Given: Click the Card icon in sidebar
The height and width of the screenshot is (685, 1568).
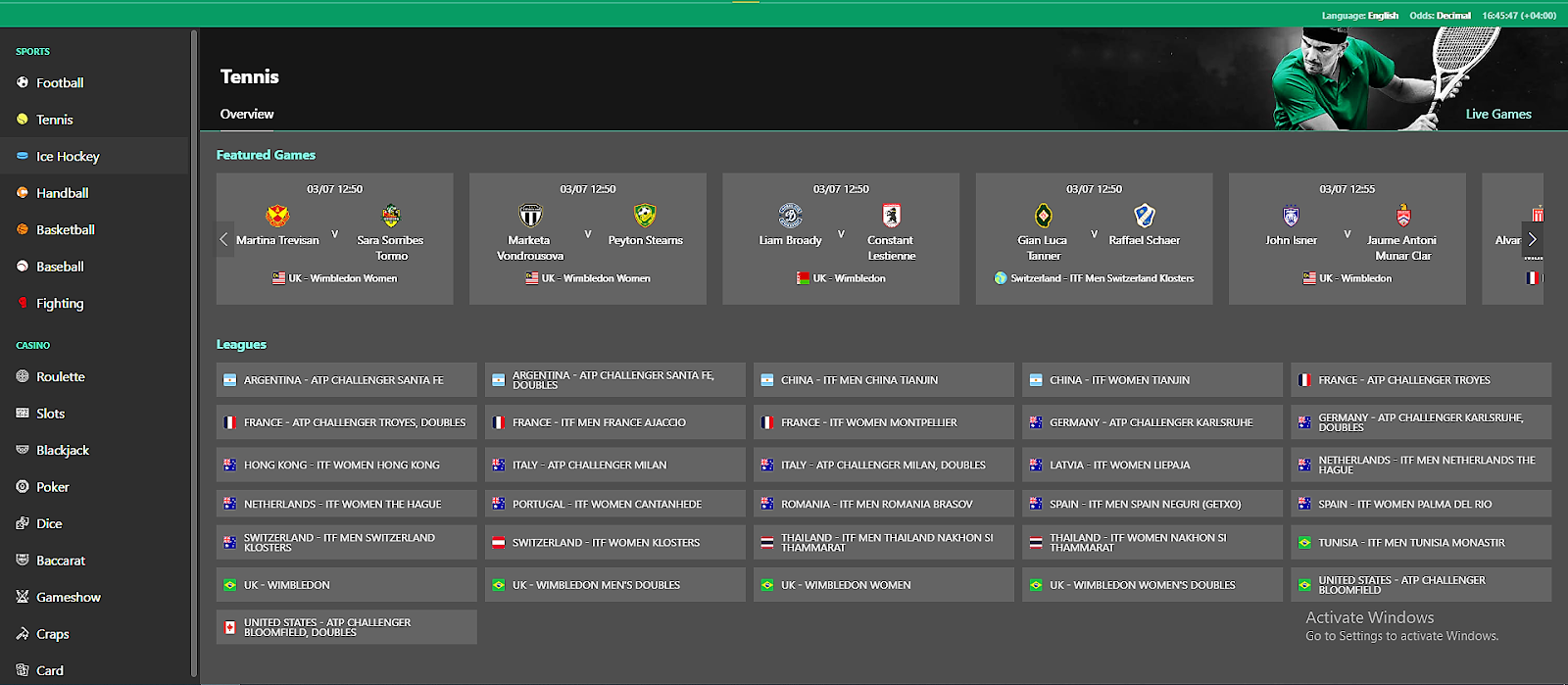Looking at the screenshot, I should pyautogui.click(x=23, y=670).
